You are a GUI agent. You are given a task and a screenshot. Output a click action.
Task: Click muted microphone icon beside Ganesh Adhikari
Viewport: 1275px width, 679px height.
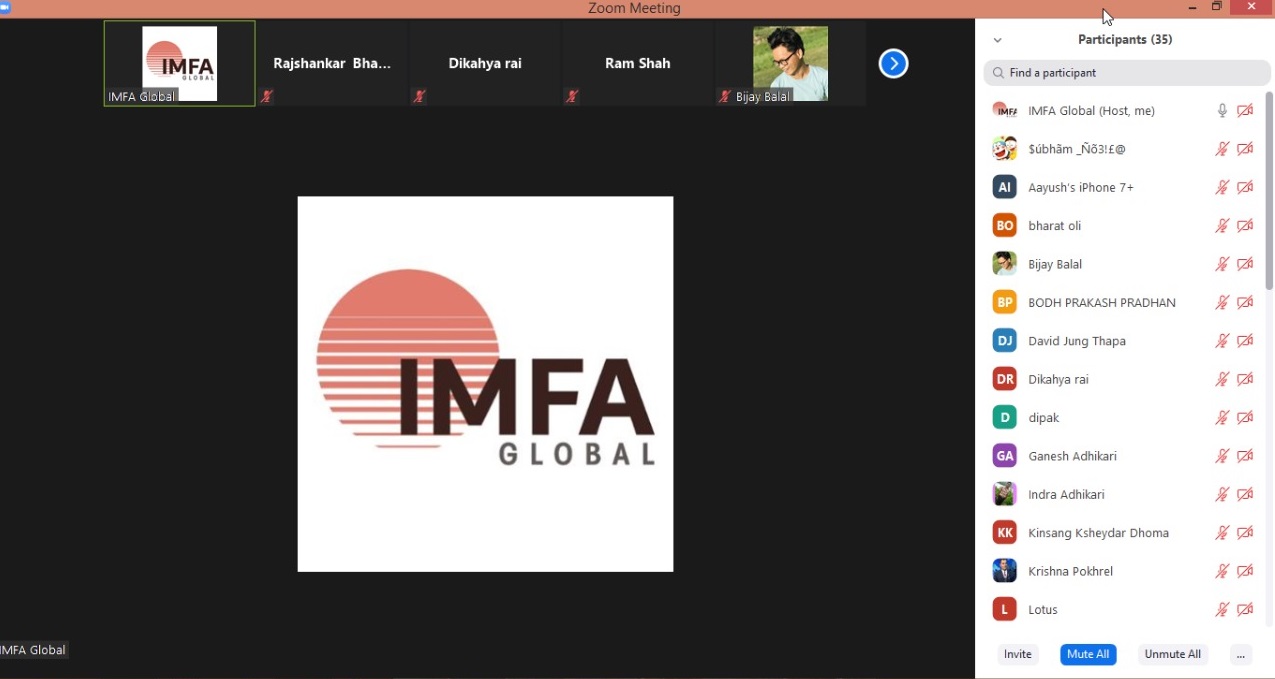(x=1222, y=456)
